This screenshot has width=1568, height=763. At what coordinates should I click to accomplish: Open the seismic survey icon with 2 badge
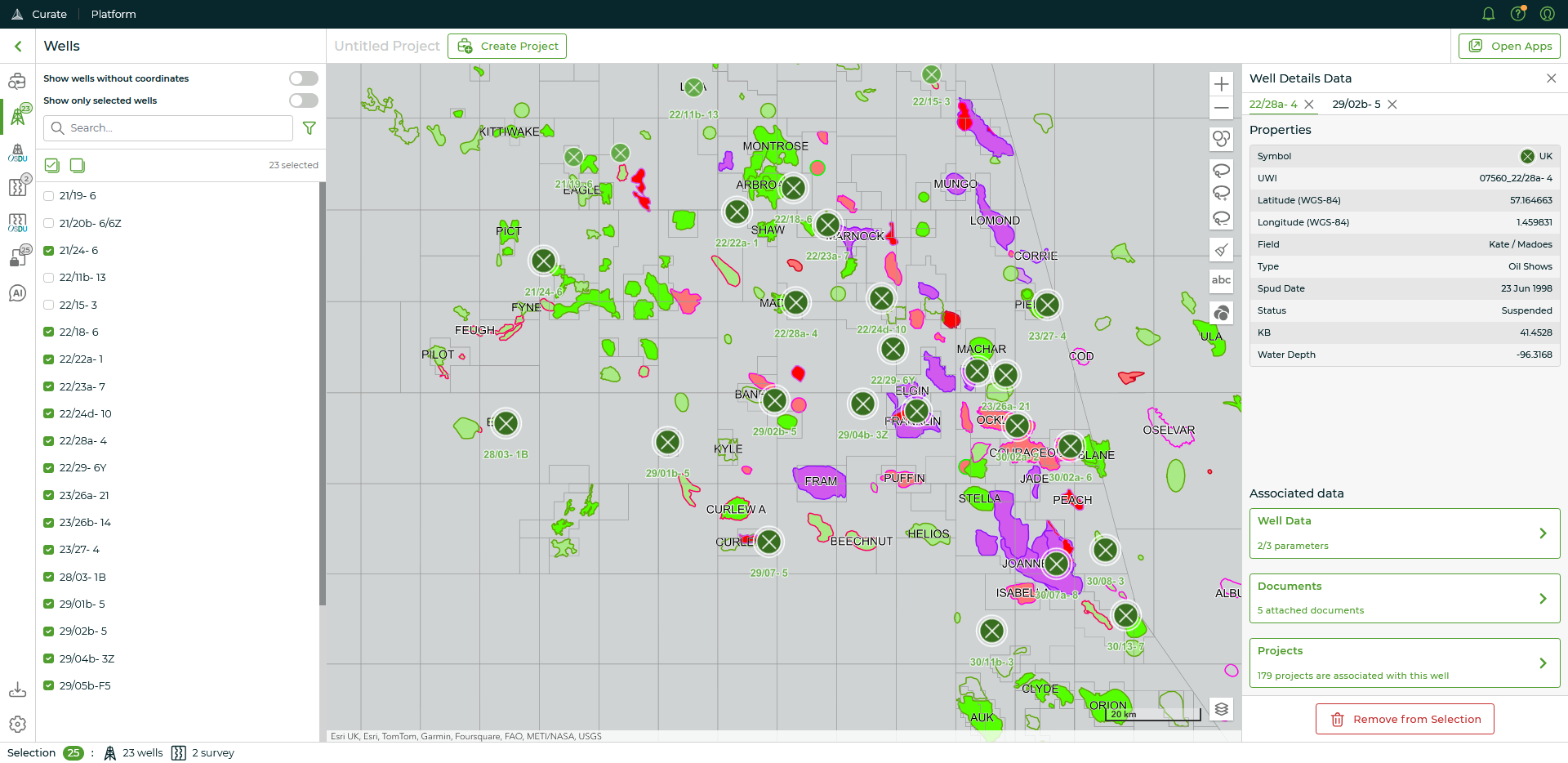(18, 186)
